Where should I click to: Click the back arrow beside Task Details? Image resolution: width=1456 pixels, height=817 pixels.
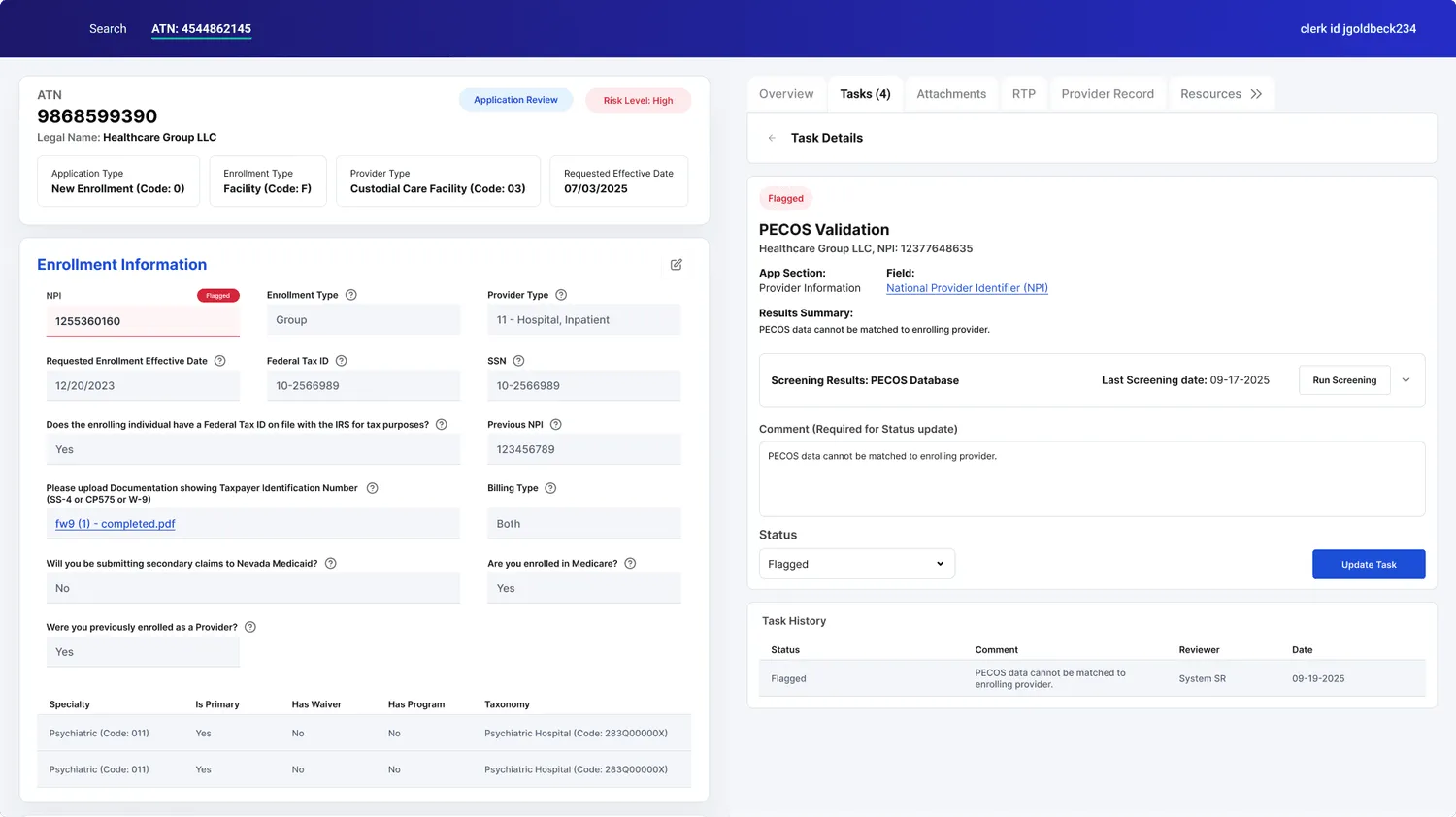point(772,138)
